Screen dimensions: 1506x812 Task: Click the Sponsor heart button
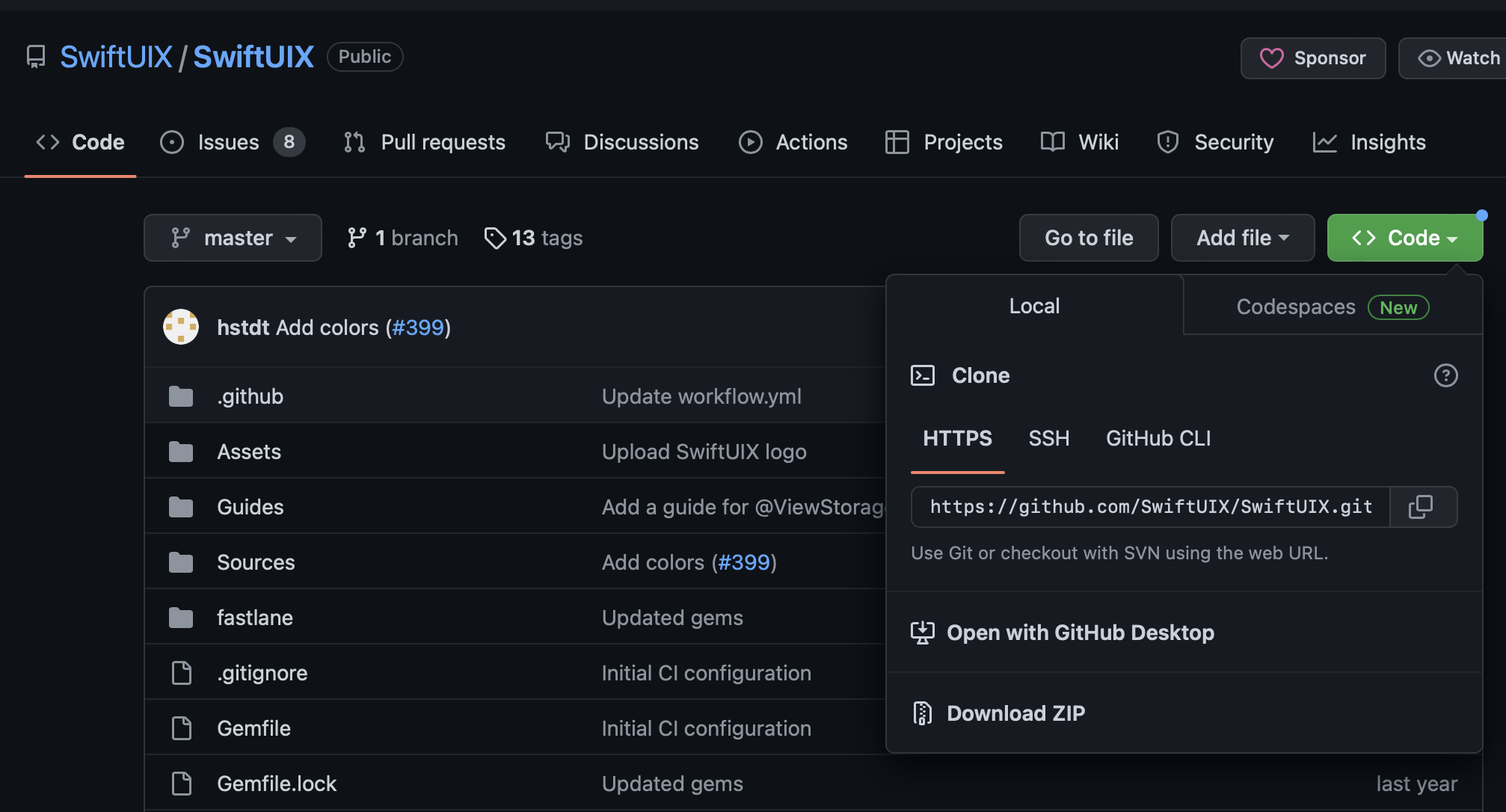click(1313, 58)
